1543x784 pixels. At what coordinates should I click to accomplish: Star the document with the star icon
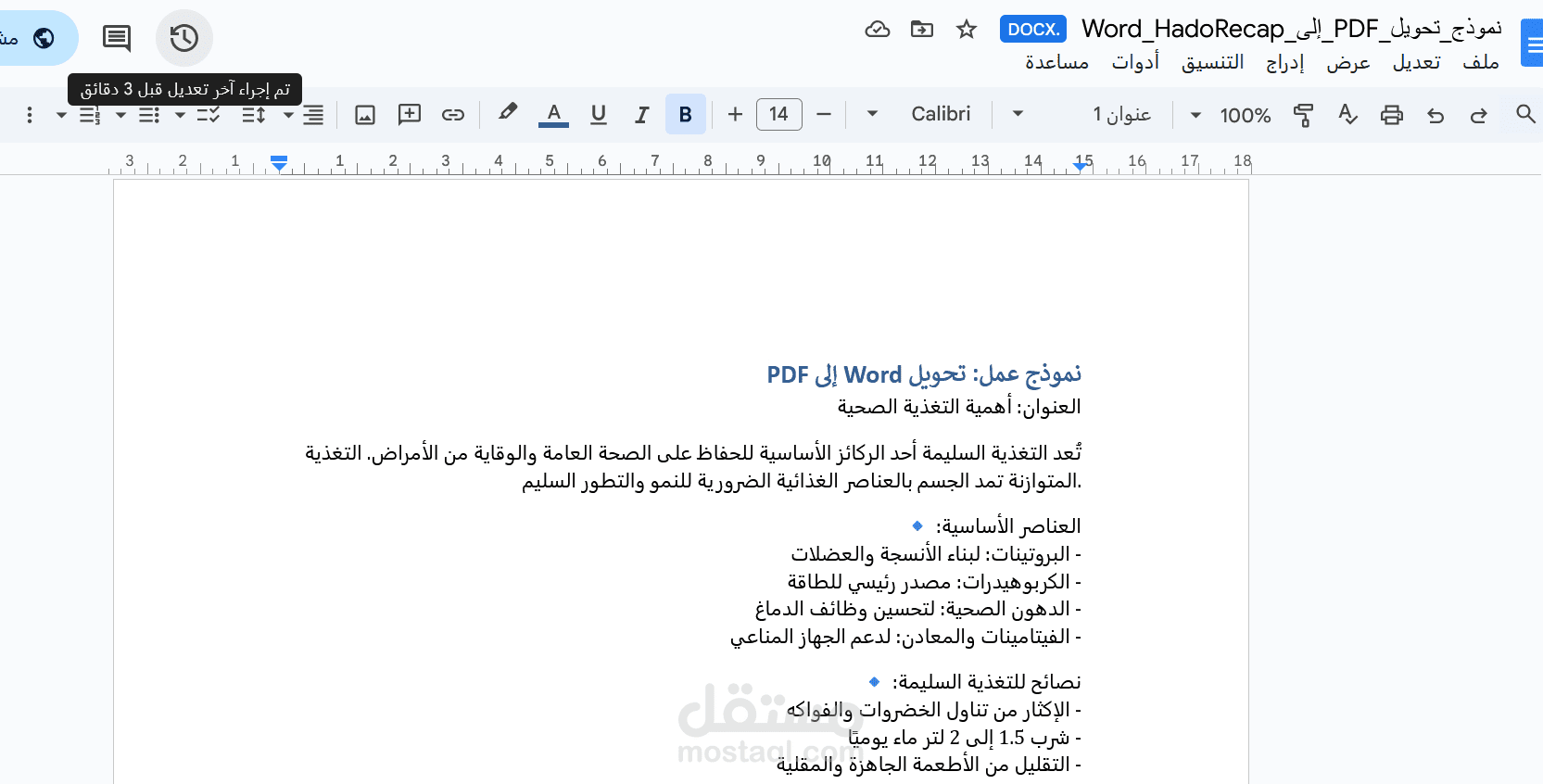click(967, 29)
